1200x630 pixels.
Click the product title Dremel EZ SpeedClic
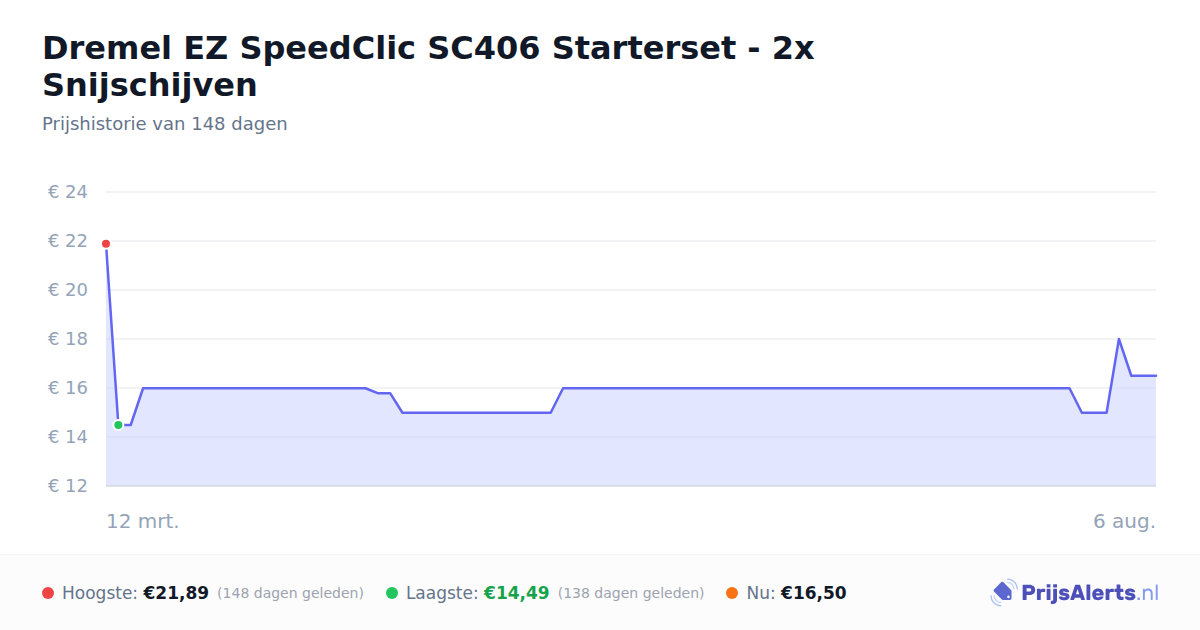tap(428, 66)
